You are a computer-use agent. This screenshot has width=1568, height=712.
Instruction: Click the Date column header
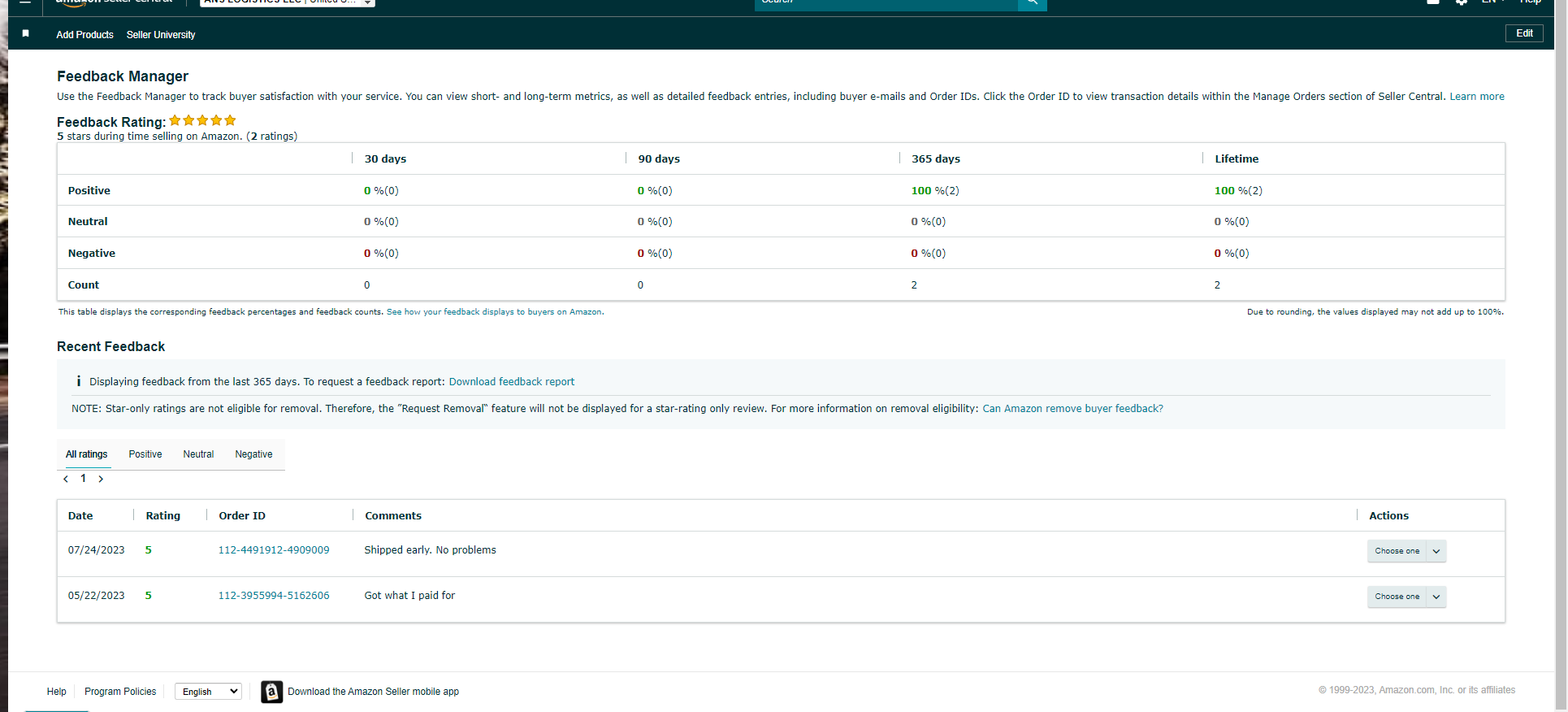point(80,516)
